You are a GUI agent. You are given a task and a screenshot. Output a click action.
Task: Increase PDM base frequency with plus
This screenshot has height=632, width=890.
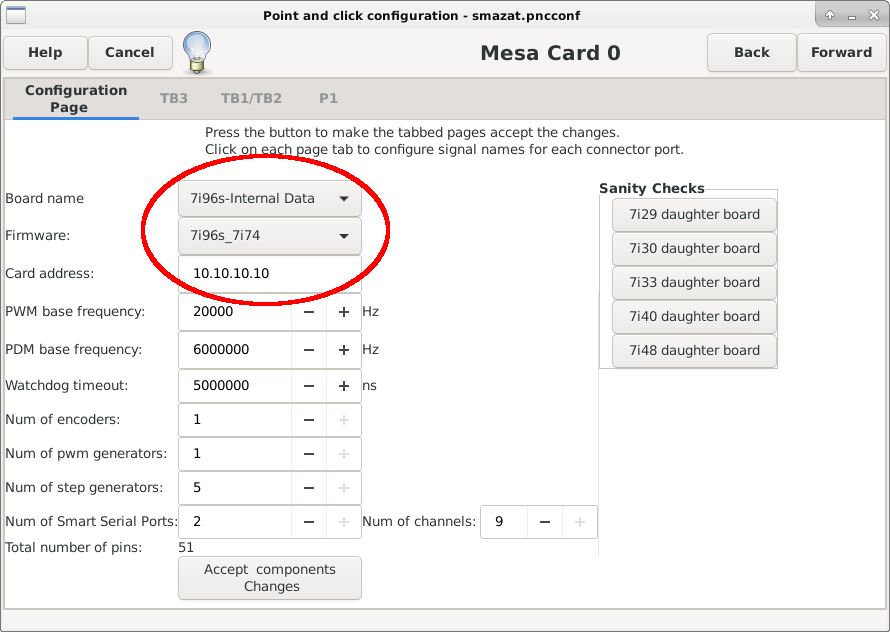(343, 350)
